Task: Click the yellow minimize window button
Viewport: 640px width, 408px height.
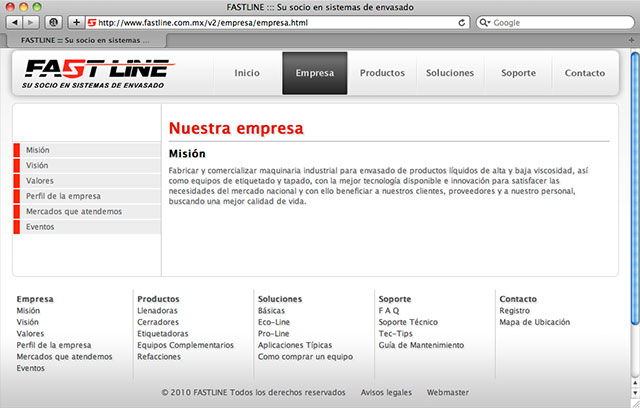Action: pyautogui.click(x=24, y=7)
